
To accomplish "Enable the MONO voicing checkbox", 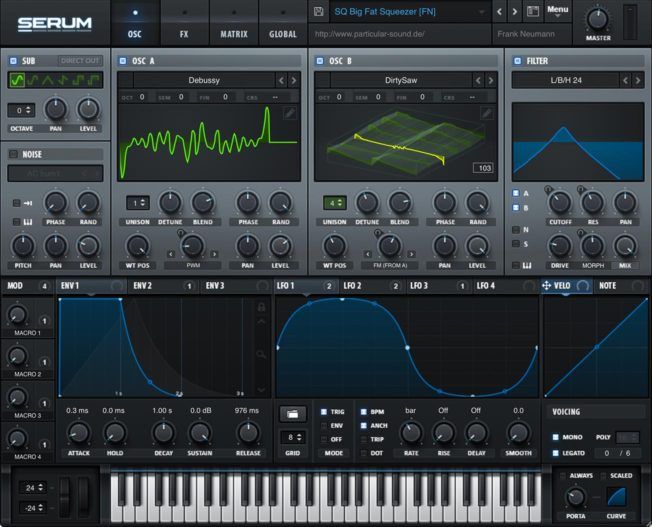I will coord(556,437).
